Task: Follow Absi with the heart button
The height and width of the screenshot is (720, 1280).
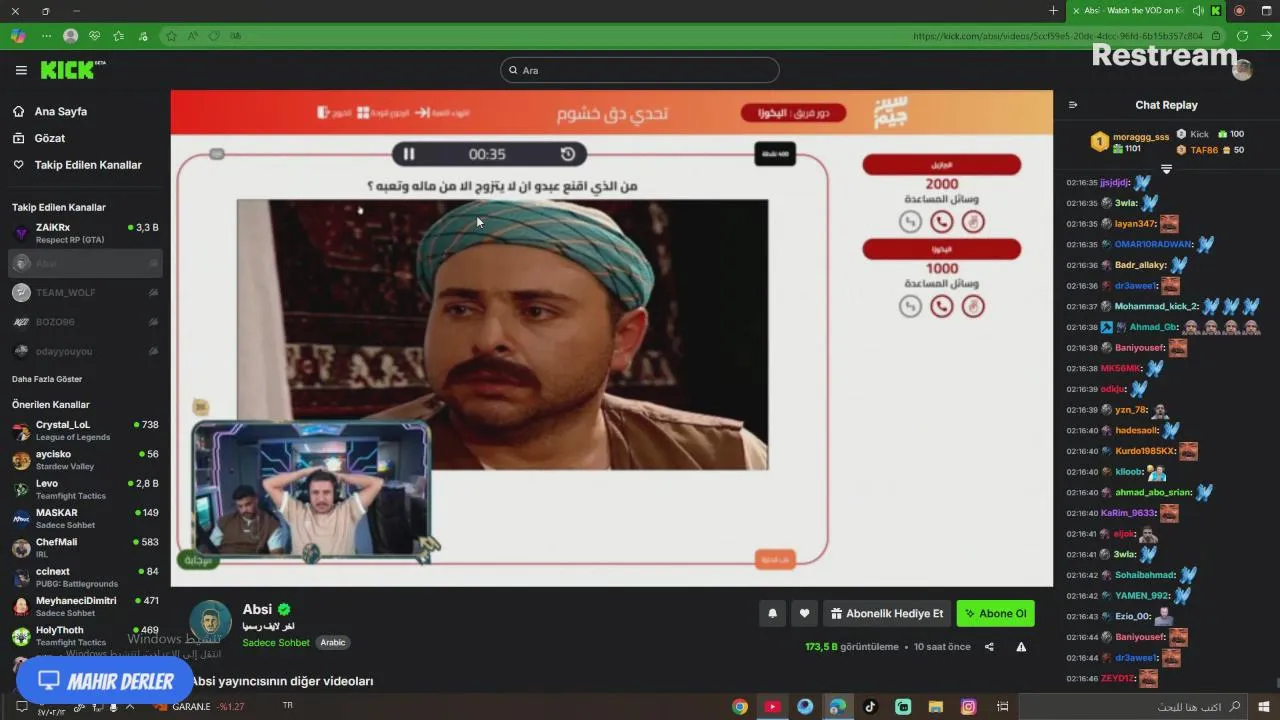Action: coord(804,614)
